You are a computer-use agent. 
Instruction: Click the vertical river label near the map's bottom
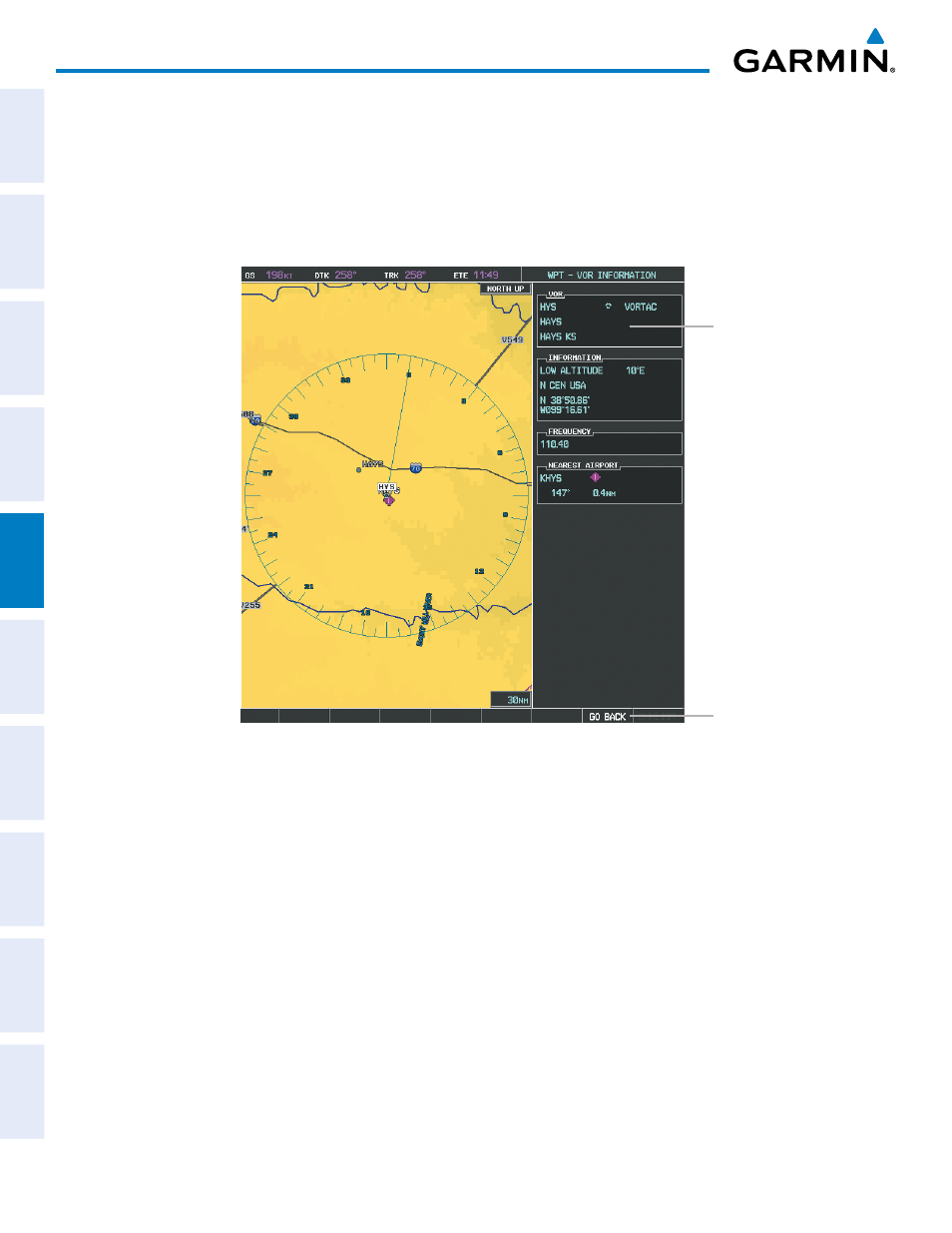(x=424, y=620)
